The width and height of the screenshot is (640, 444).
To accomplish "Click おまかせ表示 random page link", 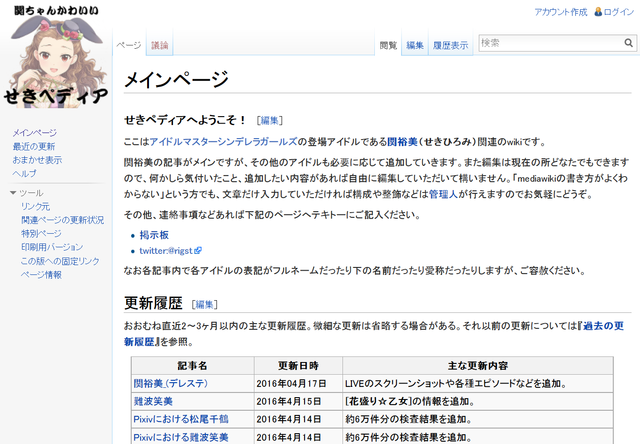I will point(37,160).
